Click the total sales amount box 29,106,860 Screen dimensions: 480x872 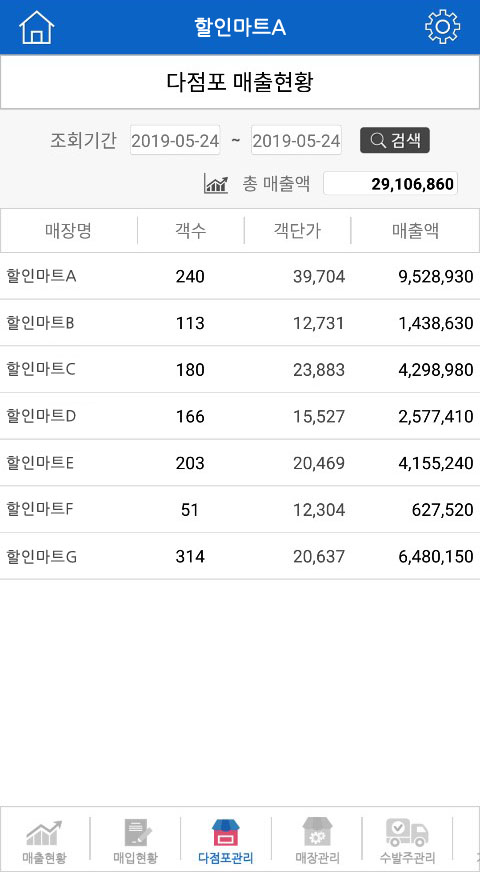tap(390, 184)
